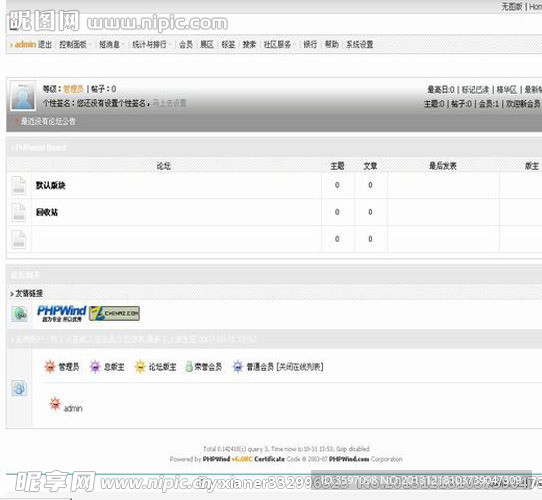Click the unnamed third forum row icon
This screenshot has width=542, height=500.
[19, 239]
